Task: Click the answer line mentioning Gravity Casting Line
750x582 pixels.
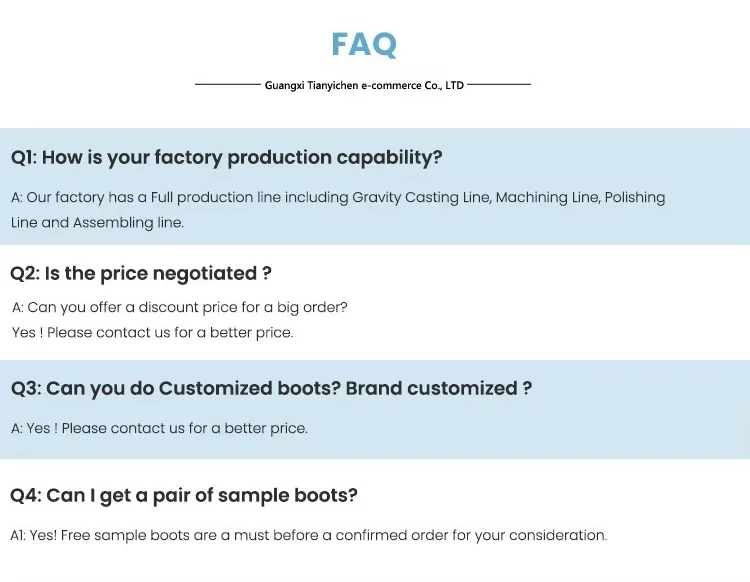Action: click(x=338, y=198)
